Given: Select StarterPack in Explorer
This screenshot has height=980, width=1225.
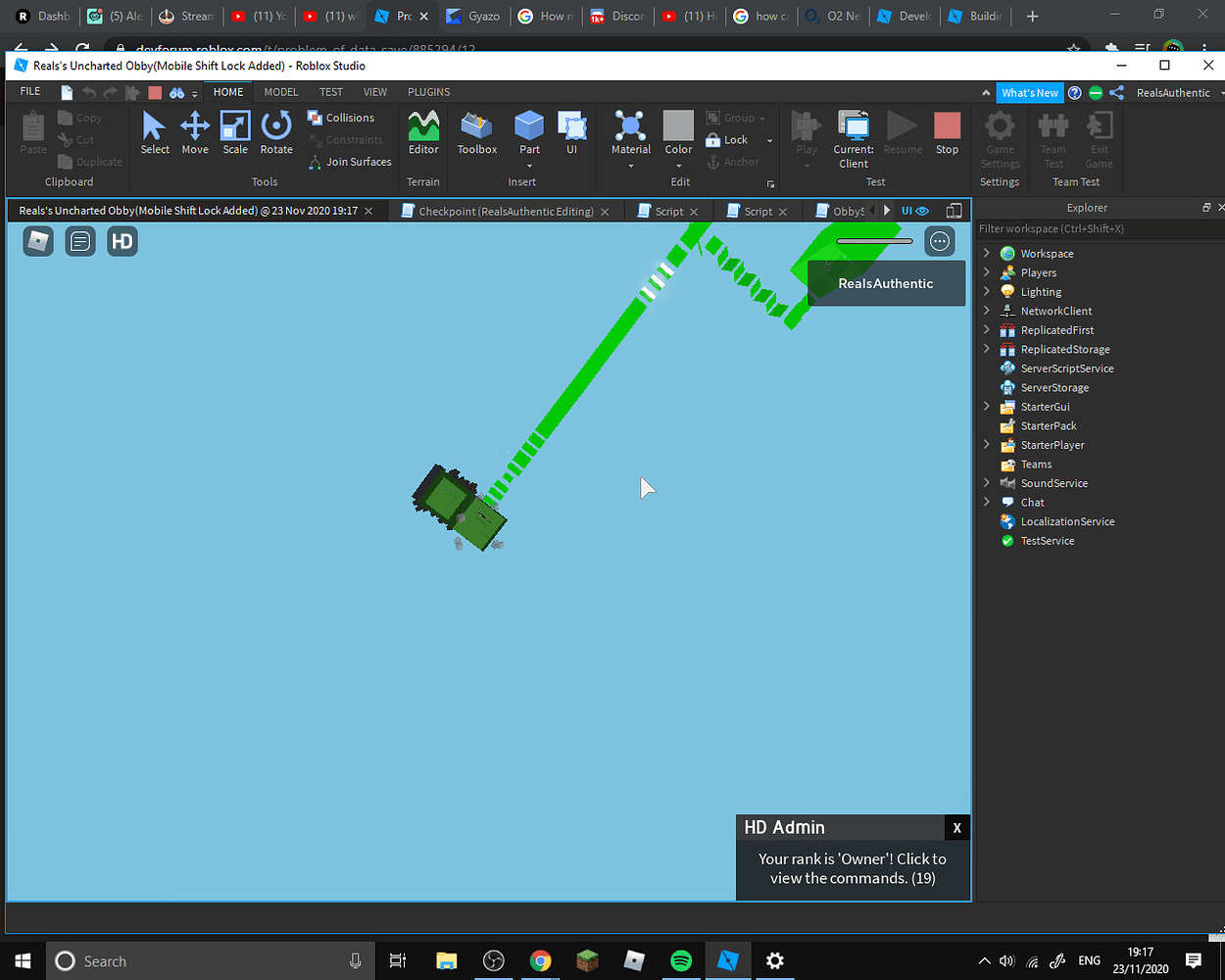Looking at the screenshot, I should (1049, 426).
